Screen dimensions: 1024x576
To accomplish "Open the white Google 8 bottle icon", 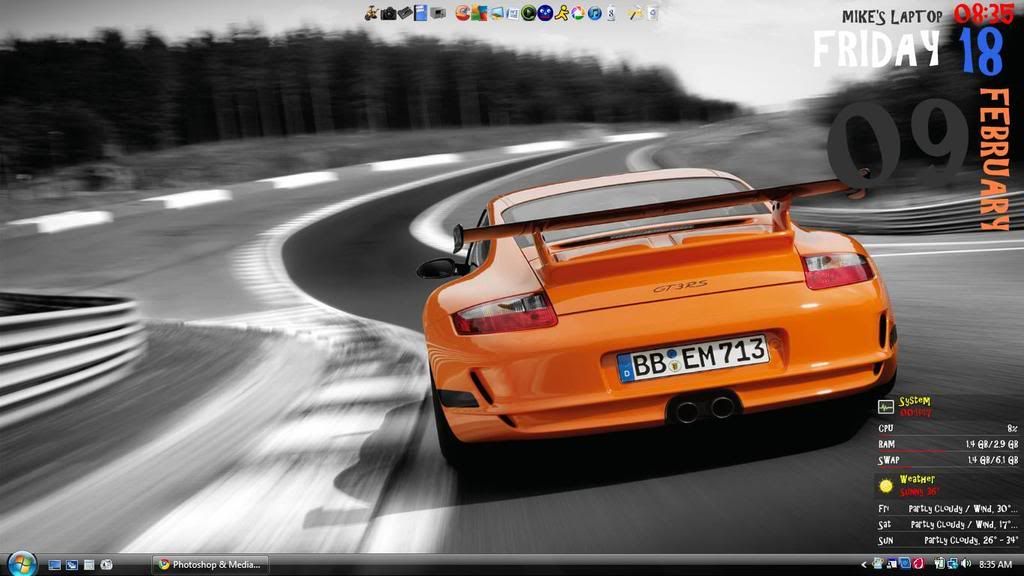I will click(x=611, y=13).
